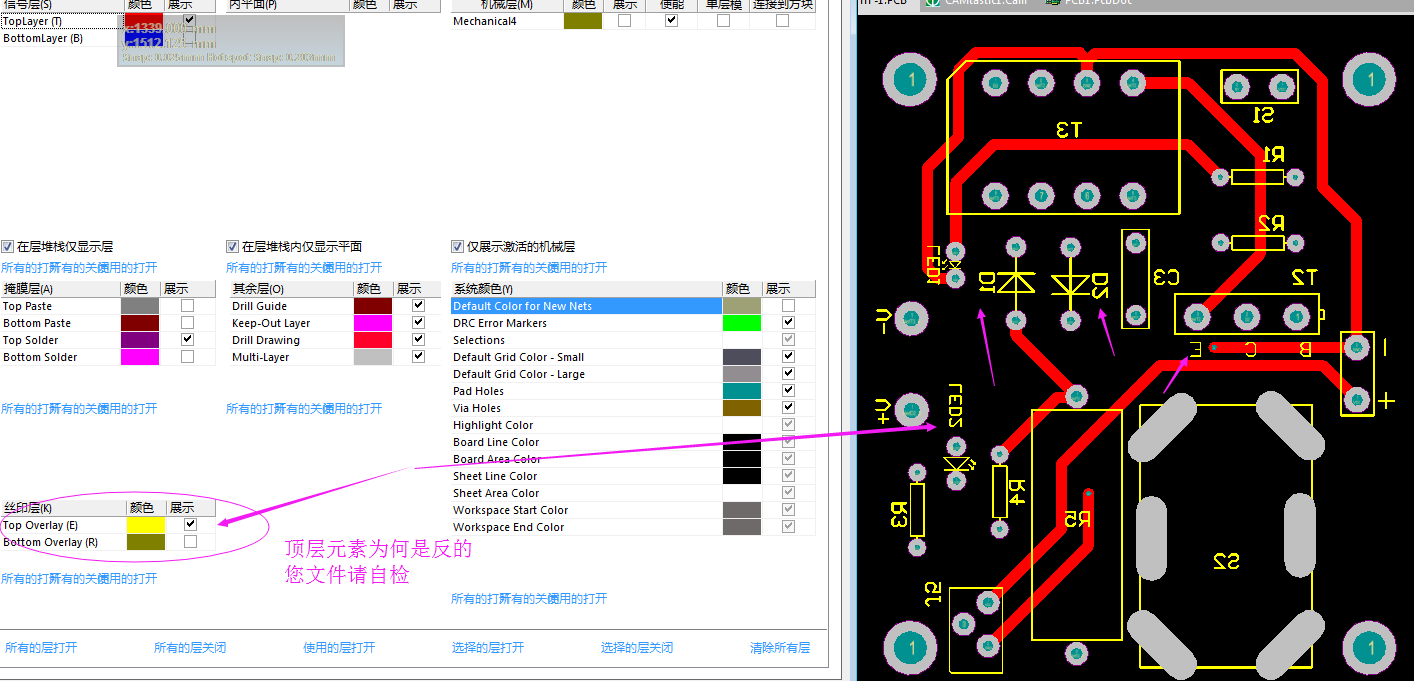Screen dimensions: 1414x681
Task: Click the Mechanical4 olive color swatch
Action: (582, 20)
